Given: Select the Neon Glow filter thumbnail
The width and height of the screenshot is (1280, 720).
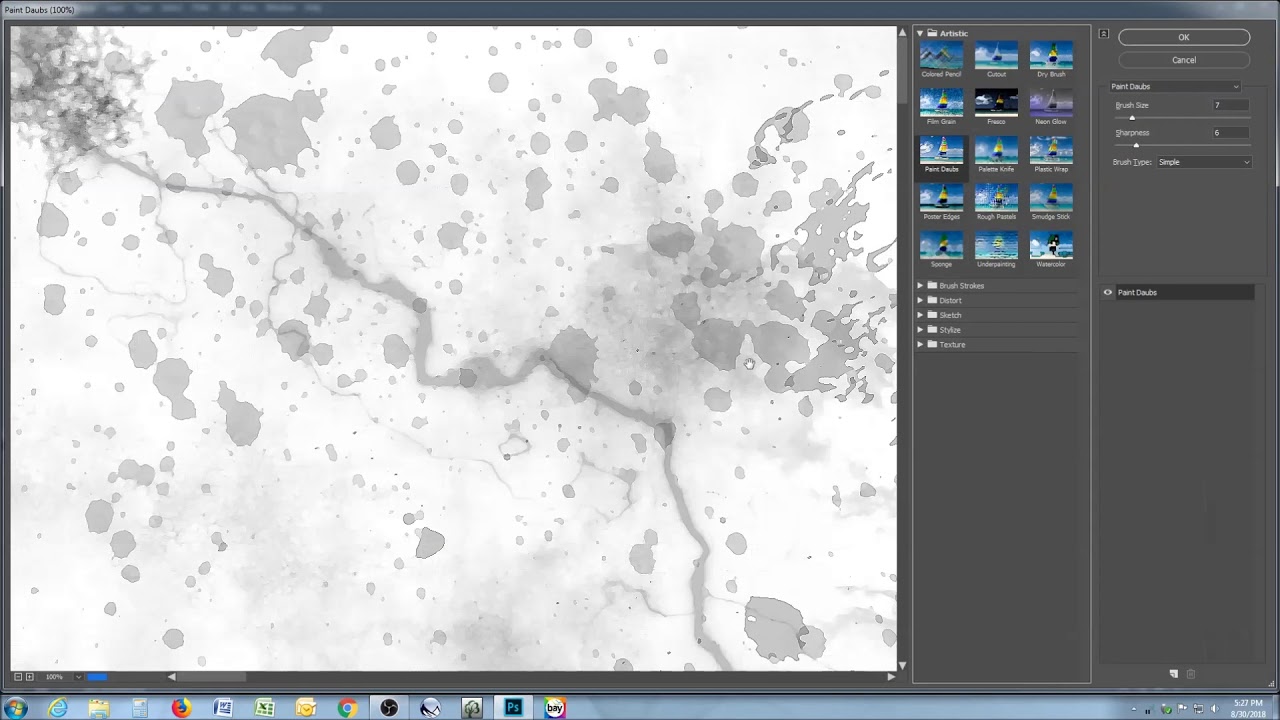Looking at the screenshot, I should [1051, 102].
